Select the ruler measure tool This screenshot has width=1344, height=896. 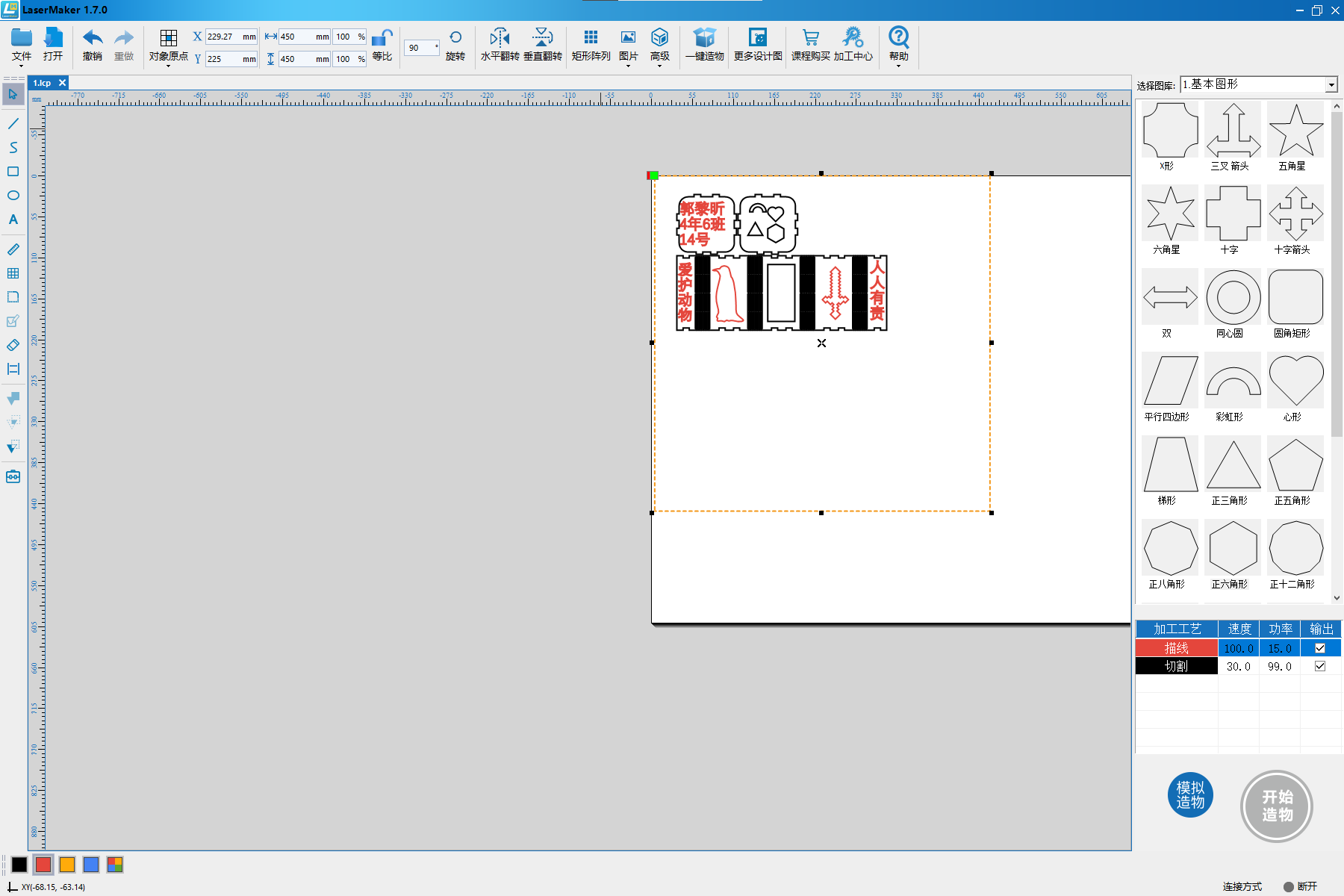point(13,249)
